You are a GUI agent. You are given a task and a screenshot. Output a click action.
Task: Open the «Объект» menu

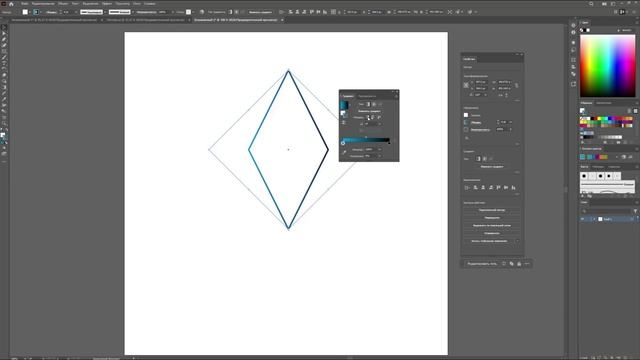coord(63,4)
